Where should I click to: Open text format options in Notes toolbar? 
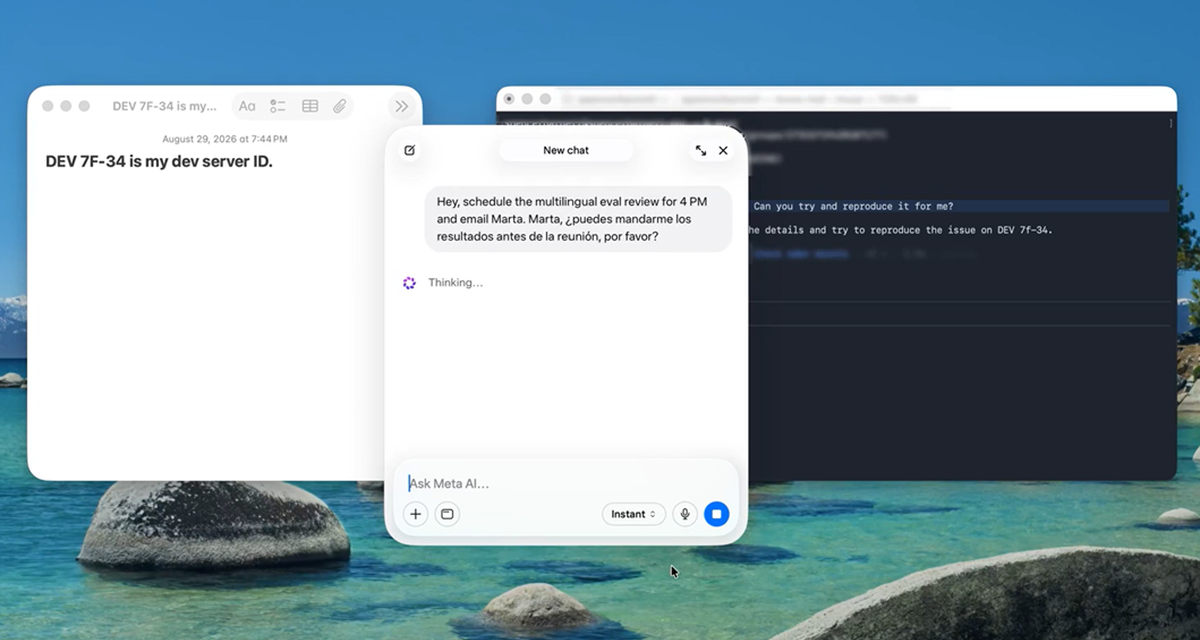[247, 106]
